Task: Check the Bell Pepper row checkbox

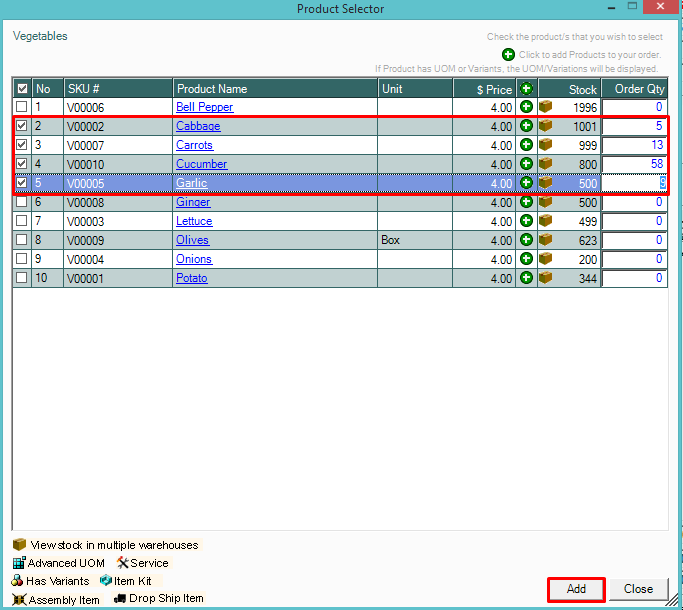Action: 22,107
